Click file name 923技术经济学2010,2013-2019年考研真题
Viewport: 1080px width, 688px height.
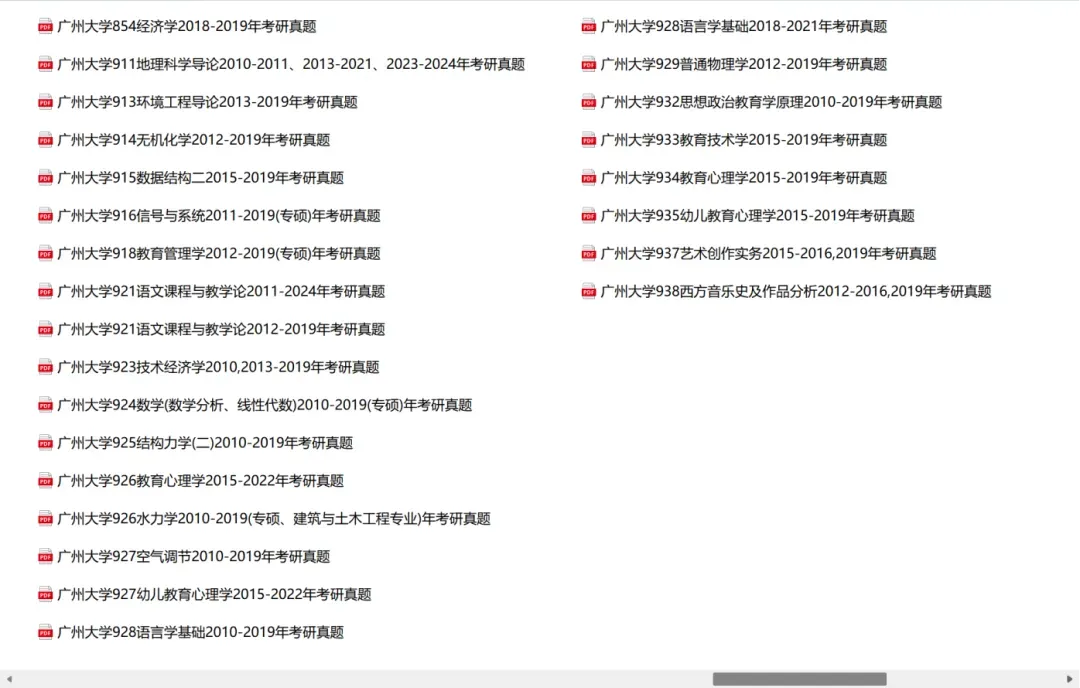click(x=218, y=367)
